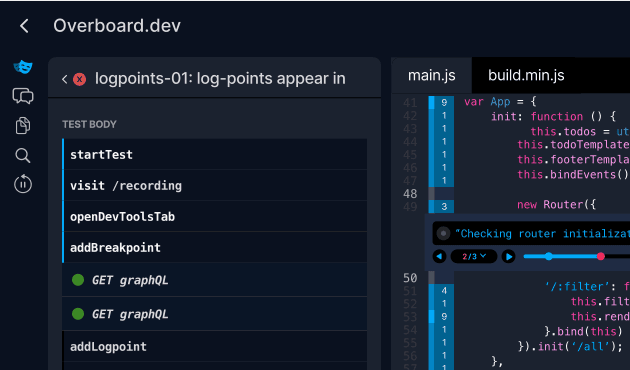630x370 pixels.
Task: Open the comments chat bubbles icon
Action: [23, 96]
